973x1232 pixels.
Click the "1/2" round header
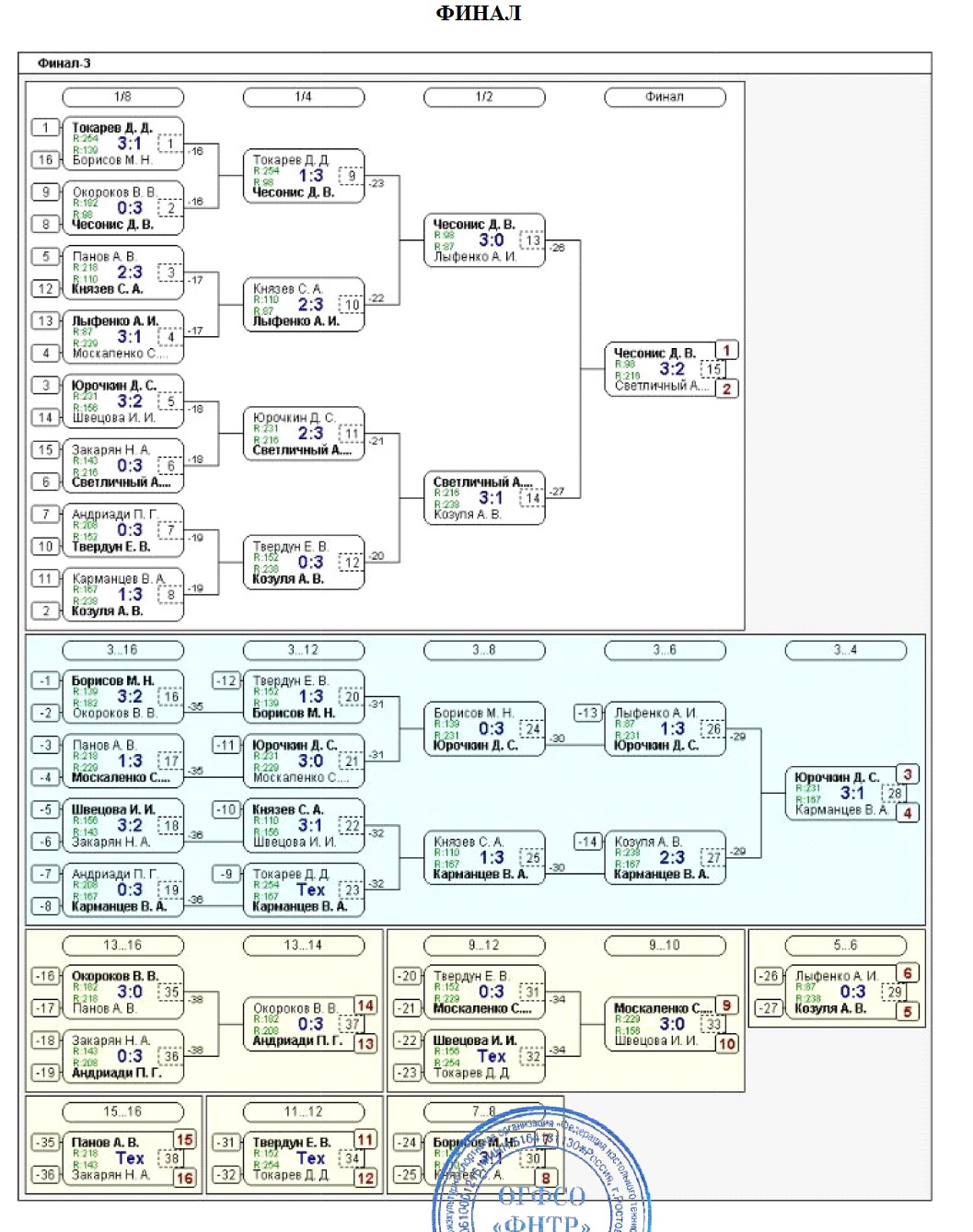pyautogui.click(x=484, y=97)
